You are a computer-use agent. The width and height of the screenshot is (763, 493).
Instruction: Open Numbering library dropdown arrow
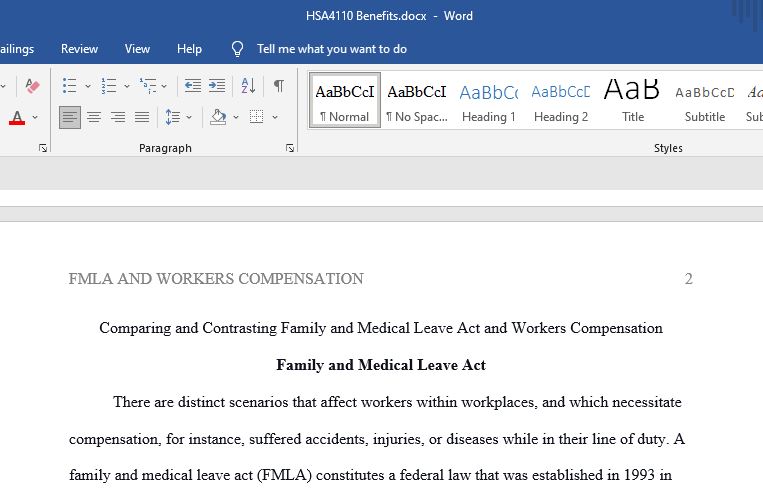127,86
